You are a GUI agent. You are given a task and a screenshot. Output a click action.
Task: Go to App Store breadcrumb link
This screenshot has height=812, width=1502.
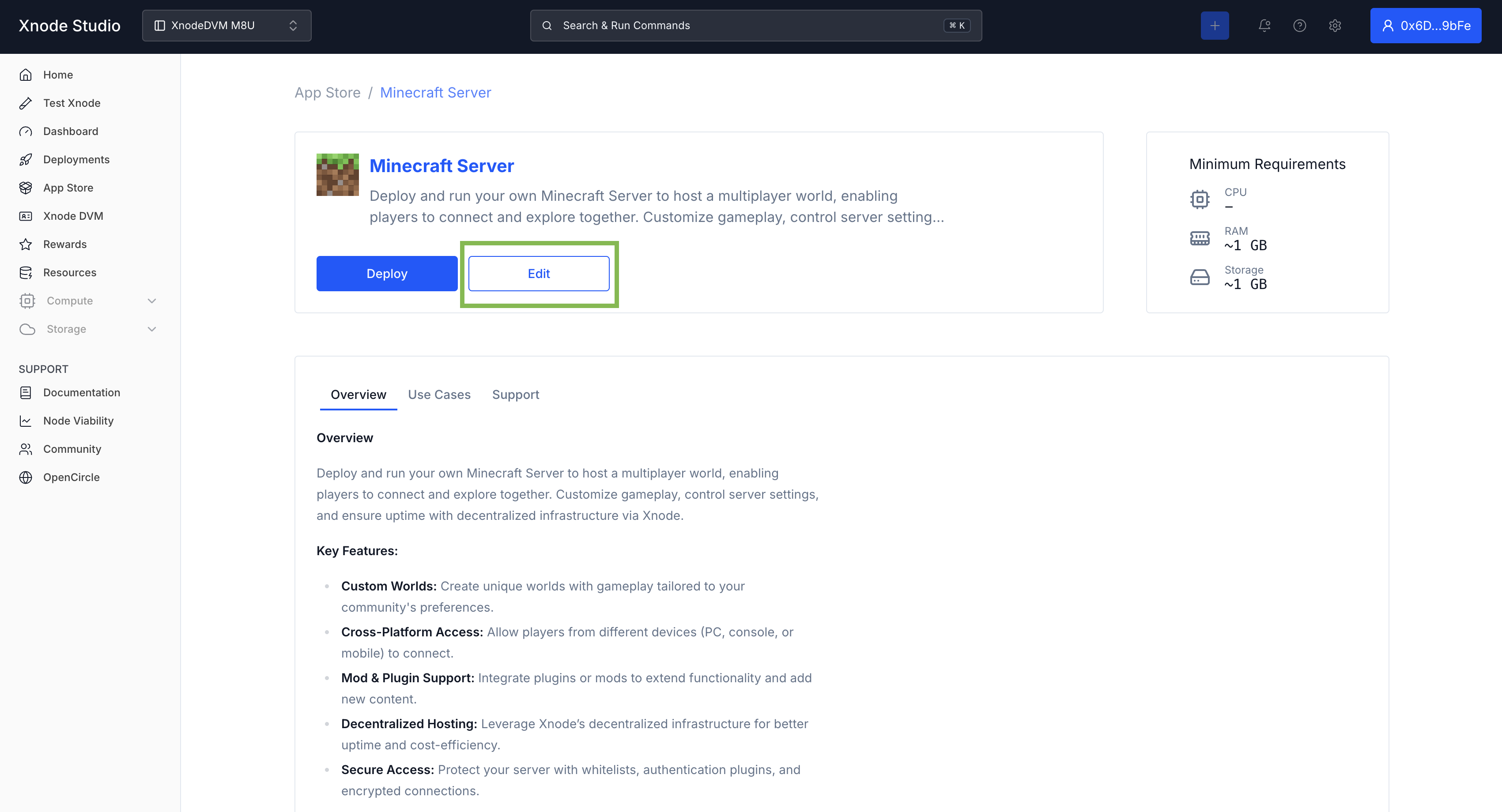(x=327, y=93)
